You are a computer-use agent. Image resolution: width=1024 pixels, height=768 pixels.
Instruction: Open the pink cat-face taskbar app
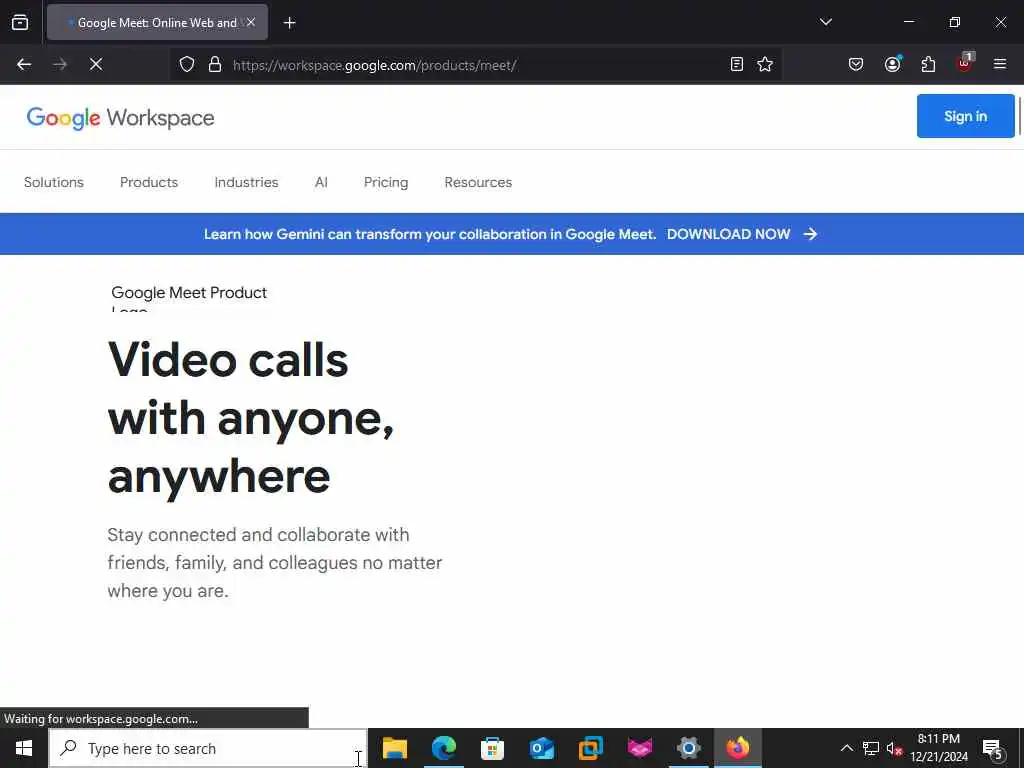point(639,748)
